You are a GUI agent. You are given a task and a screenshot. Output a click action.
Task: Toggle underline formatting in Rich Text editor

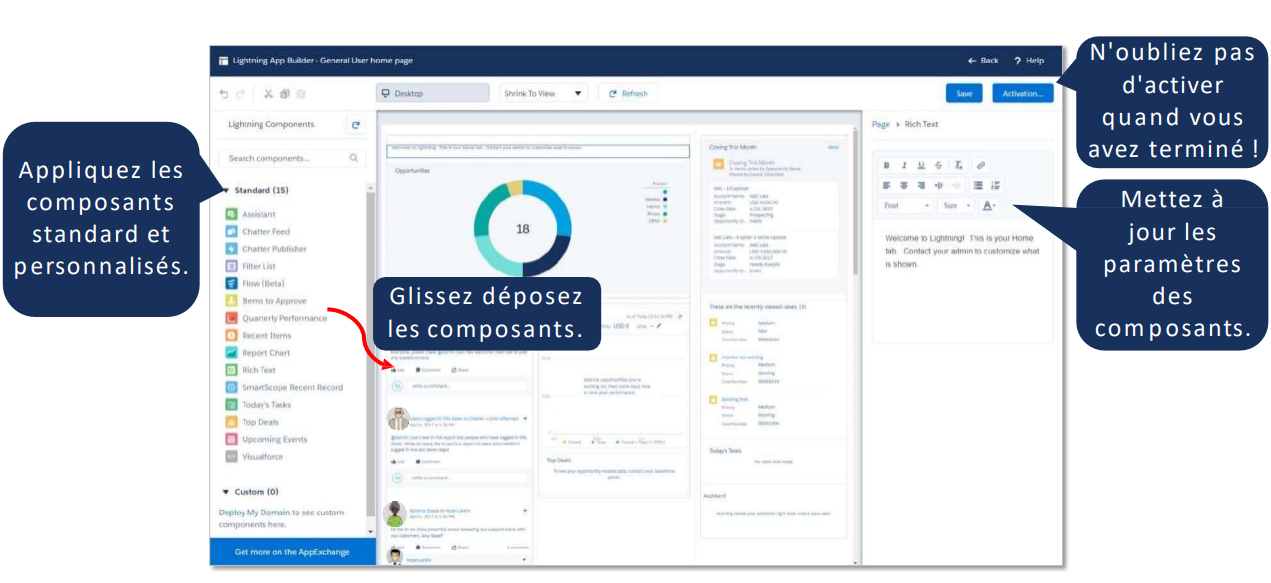[921, 166]
